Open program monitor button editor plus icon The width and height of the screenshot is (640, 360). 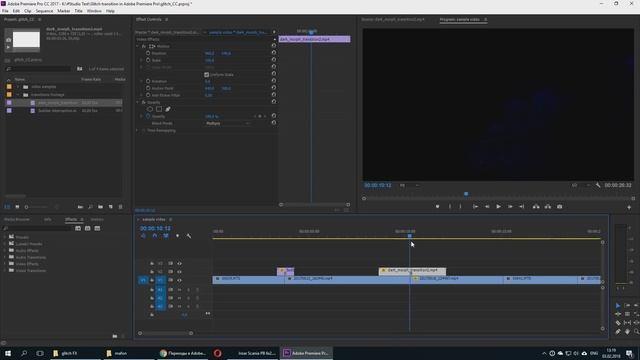pyautogui.click(x=629, y=207)
